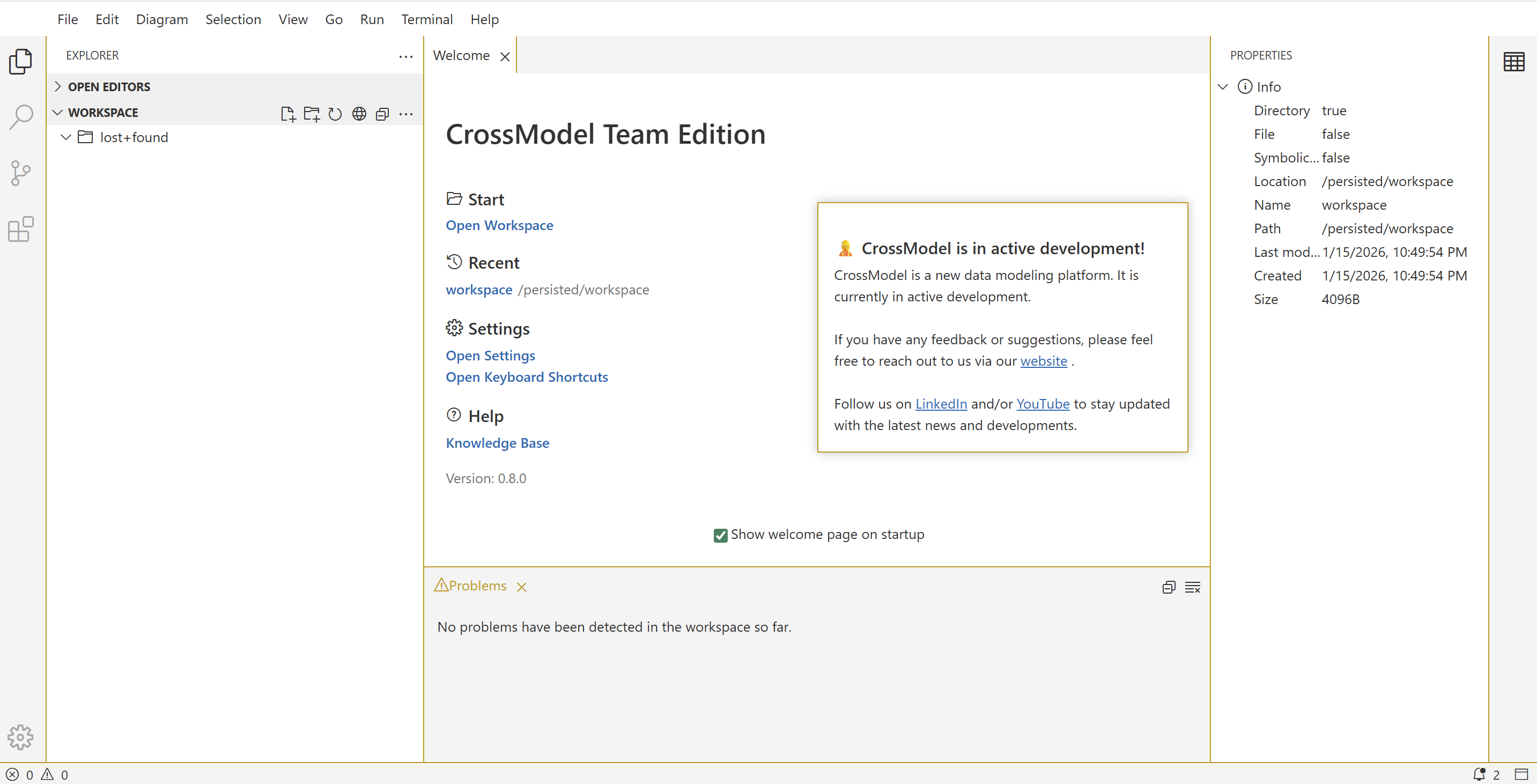Toggle the Properties table icon at the far right
Viewport: 1537px width, 784px height.
(x=1513, y=62)
